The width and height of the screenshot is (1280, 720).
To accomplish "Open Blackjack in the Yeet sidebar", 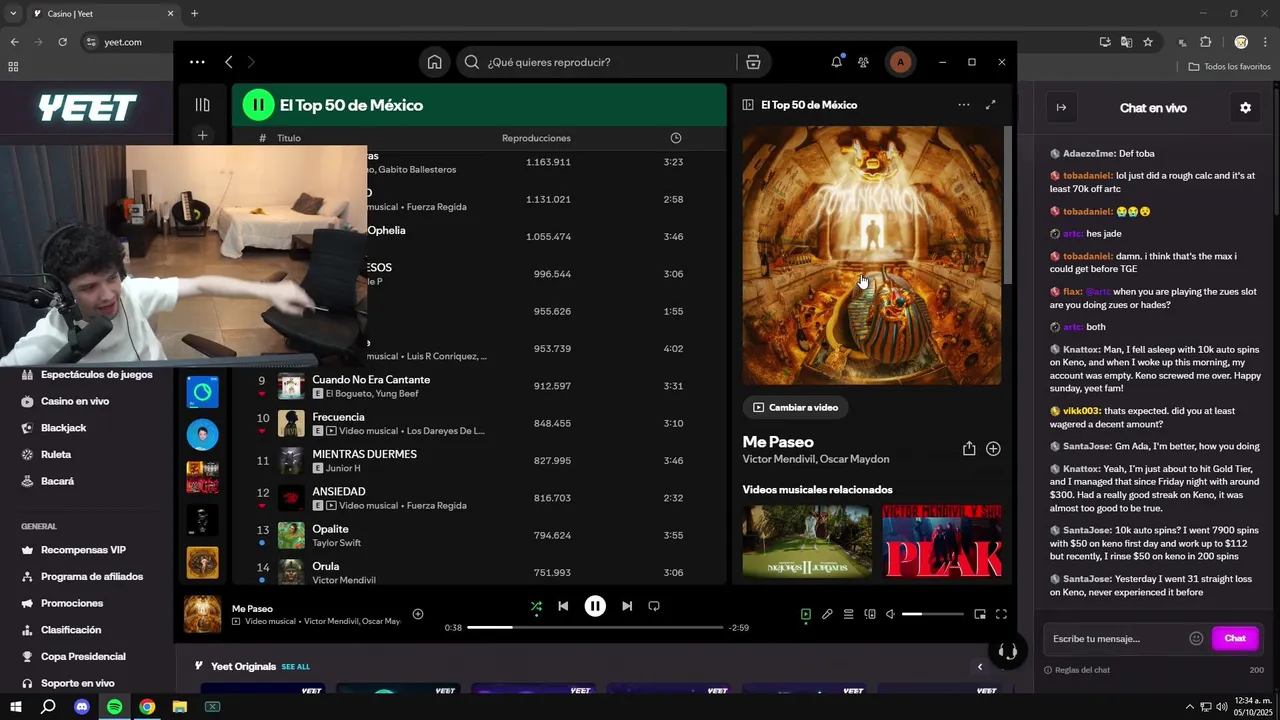I will (63, 428).
